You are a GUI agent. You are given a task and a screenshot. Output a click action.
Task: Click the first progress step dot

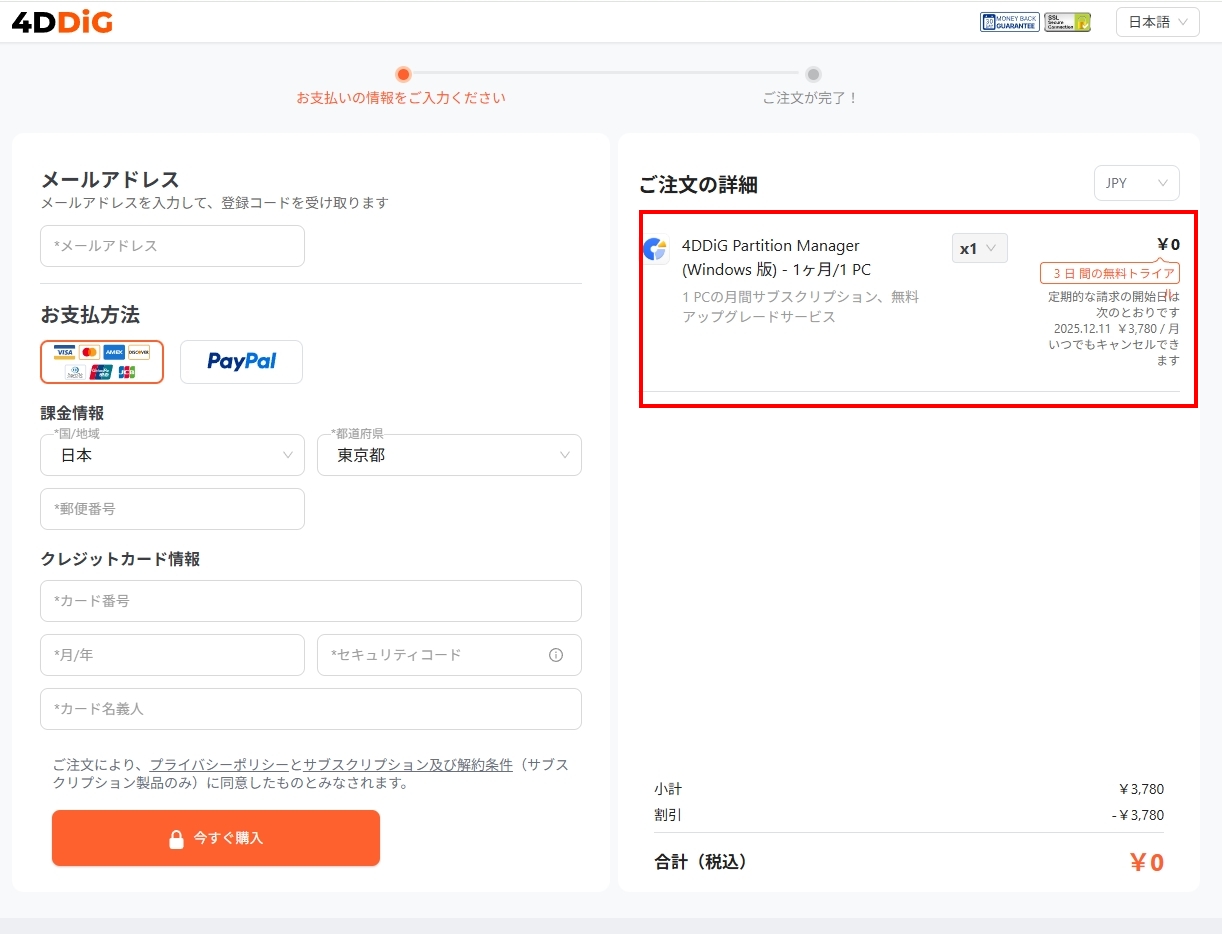(x=403, y=74)
